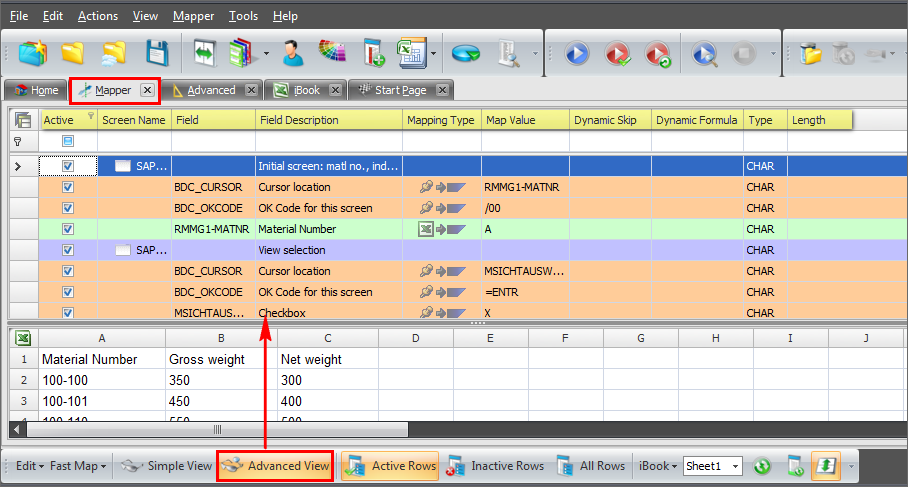
Task: Click the Save floppy disk icon
Action: point(156,53)
